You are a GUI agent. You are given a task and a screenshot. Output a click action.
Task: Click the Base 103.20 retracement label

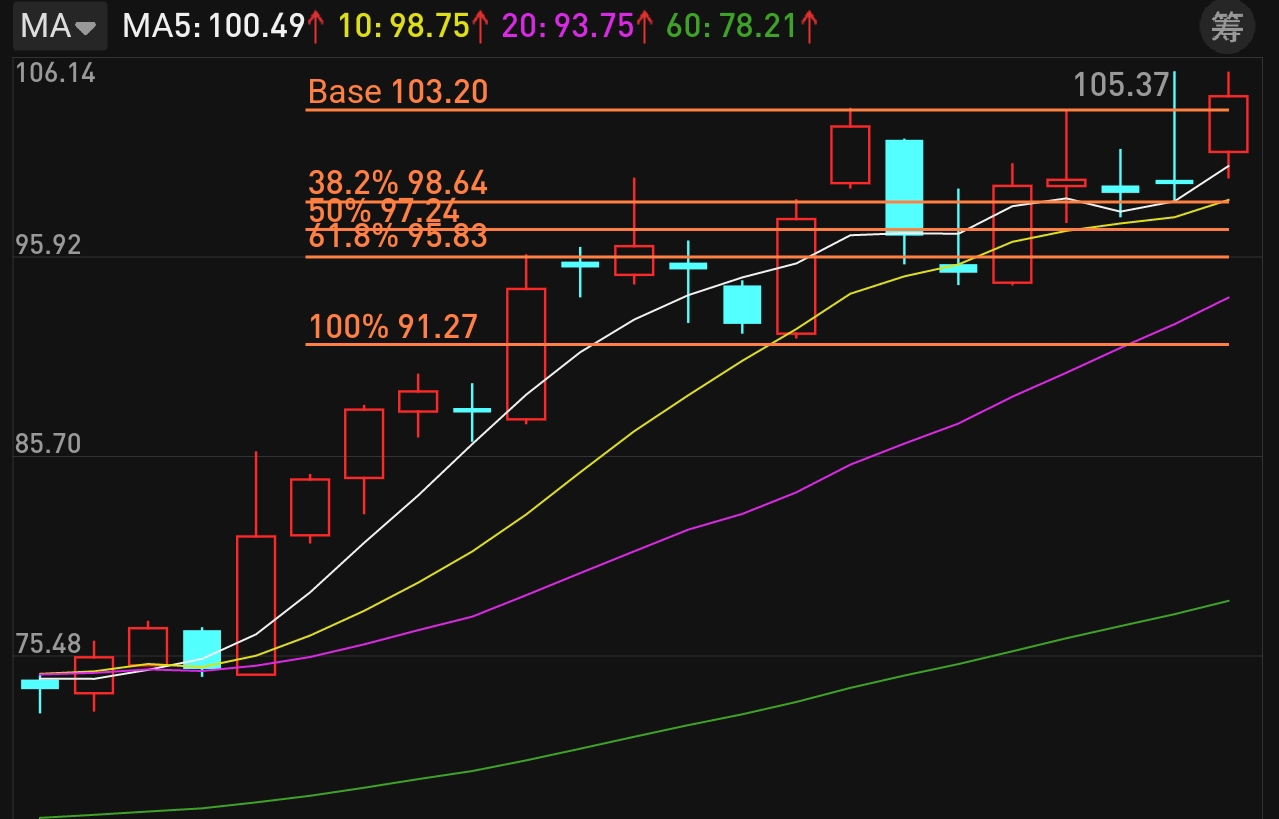tap(398, 92)
